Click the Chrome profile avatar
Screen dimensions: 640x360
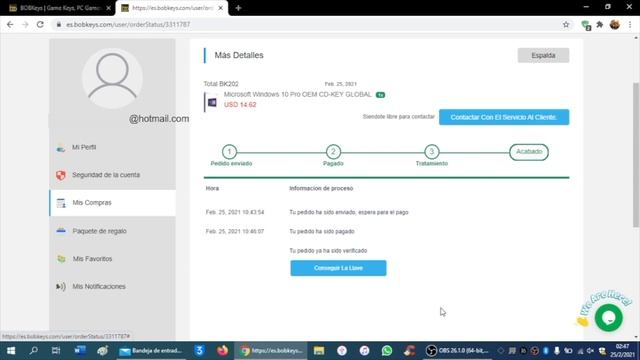(615, 24)
